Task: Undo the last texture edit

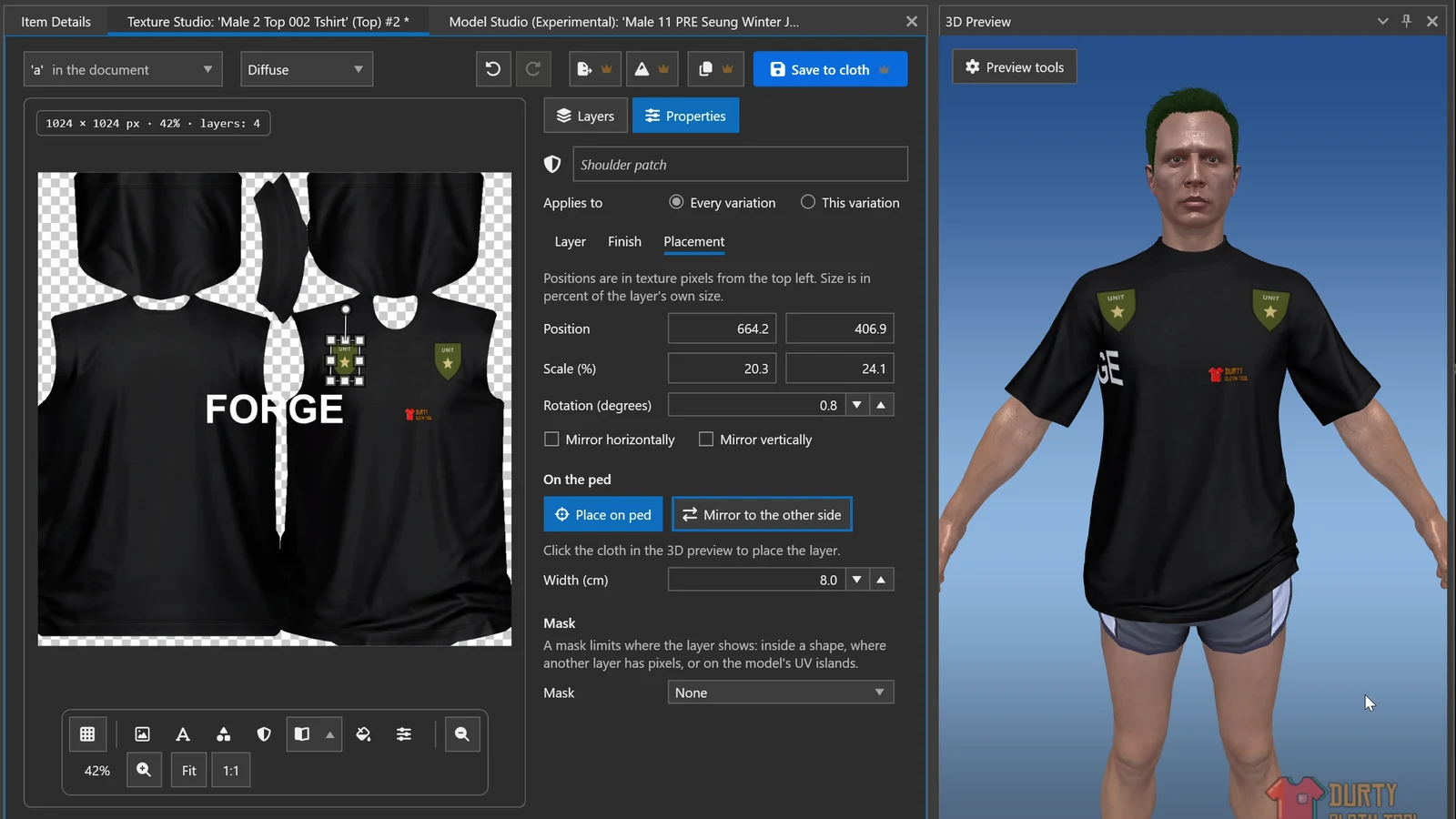Action: click(x=493, y=69)
